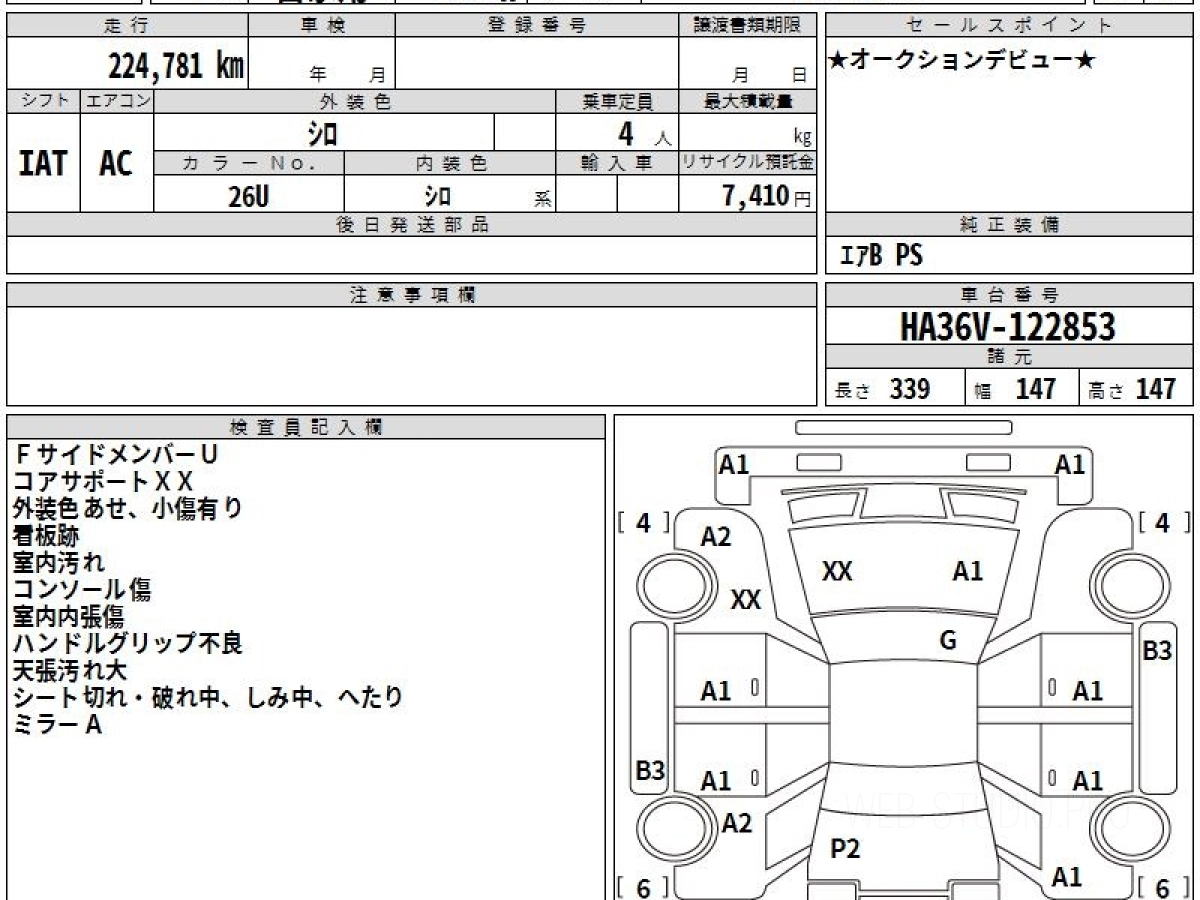Click the 最大積載量 header cell
The height and width of the screenshot is (900, 1200).
(x=748, y=101)
